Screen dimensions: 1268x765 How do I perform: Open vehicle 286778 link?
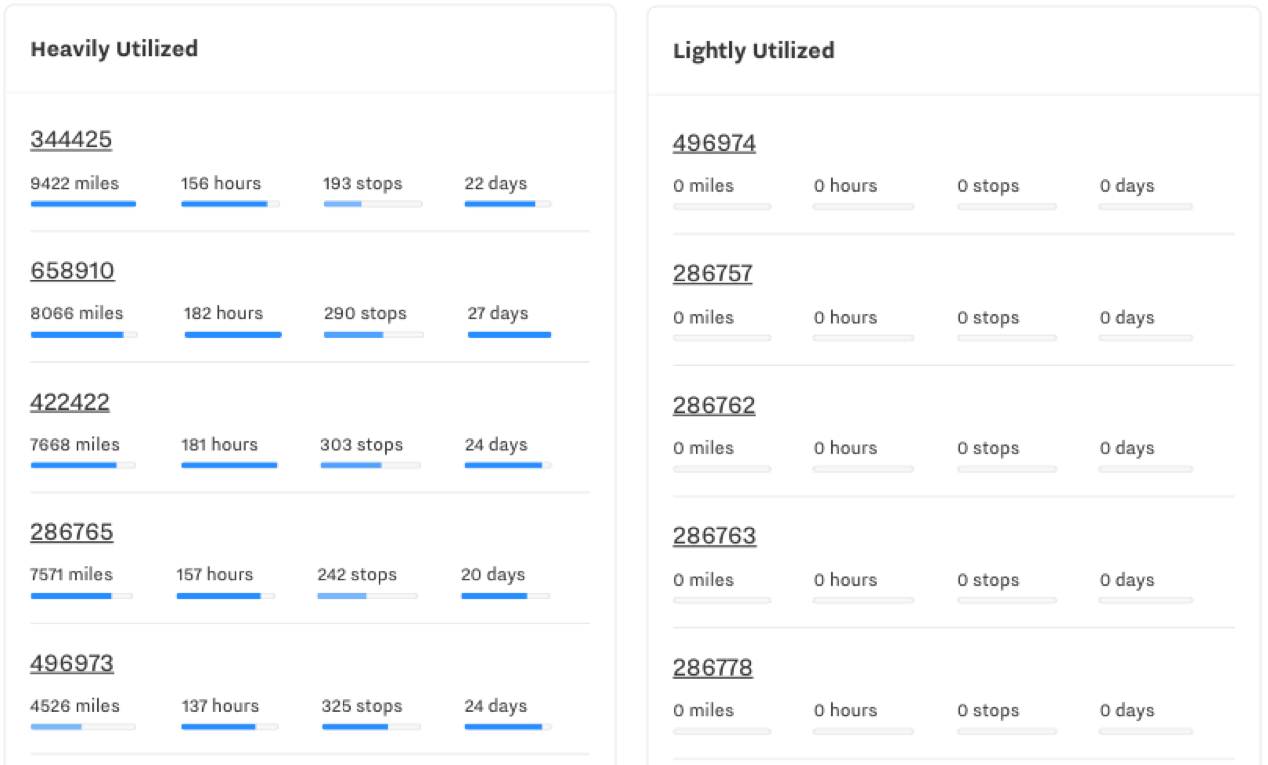pyautogui.click(x=713, y=667)
